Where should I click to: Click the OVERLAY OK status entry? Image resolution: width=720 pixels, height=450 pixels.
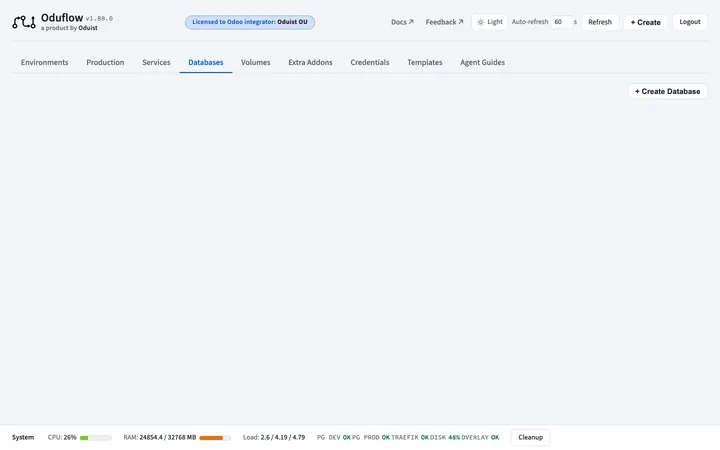click(x=480, y=438)
